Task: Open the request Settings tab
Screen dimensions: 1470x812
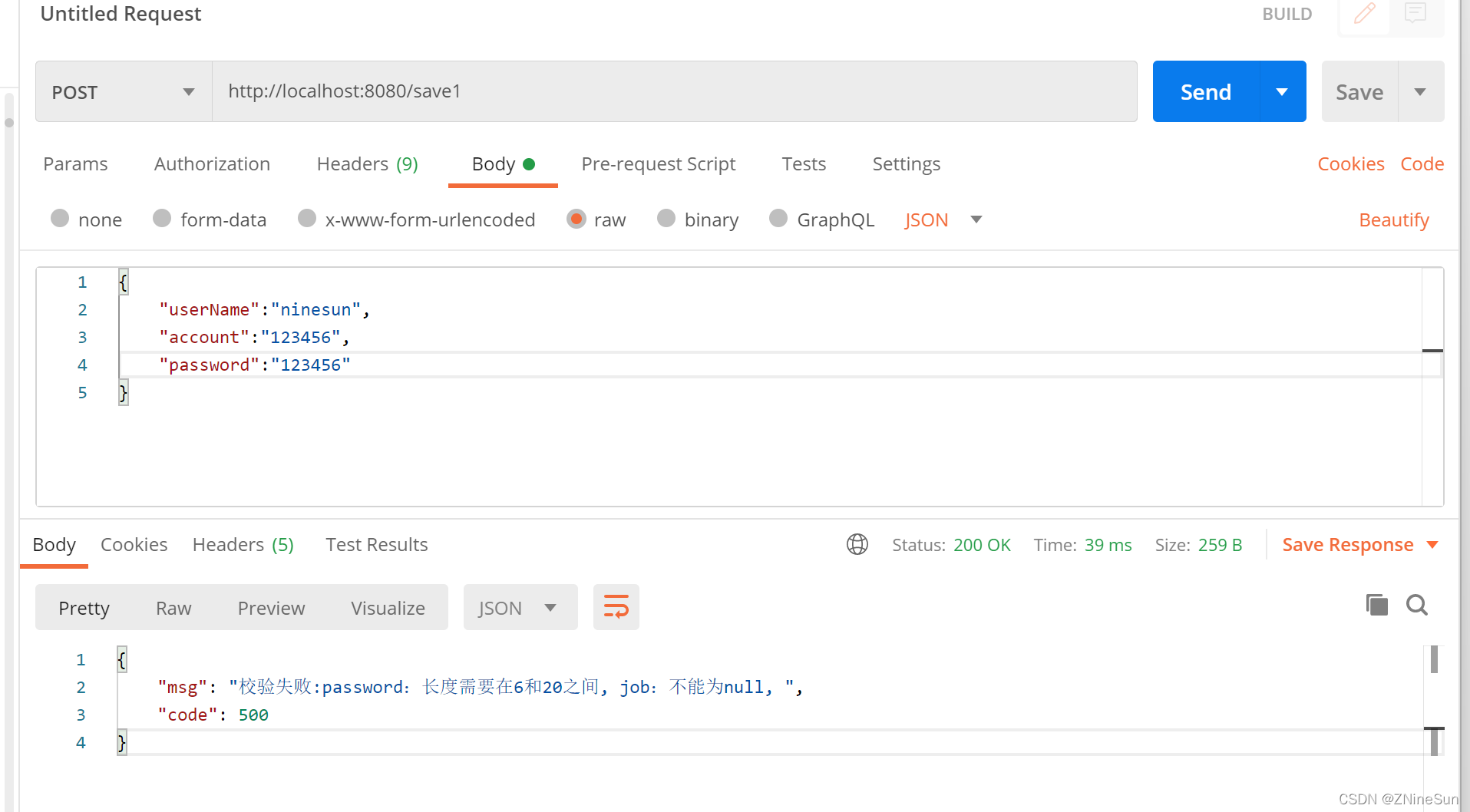Action: pyautogui.click(x=906, y=164)
